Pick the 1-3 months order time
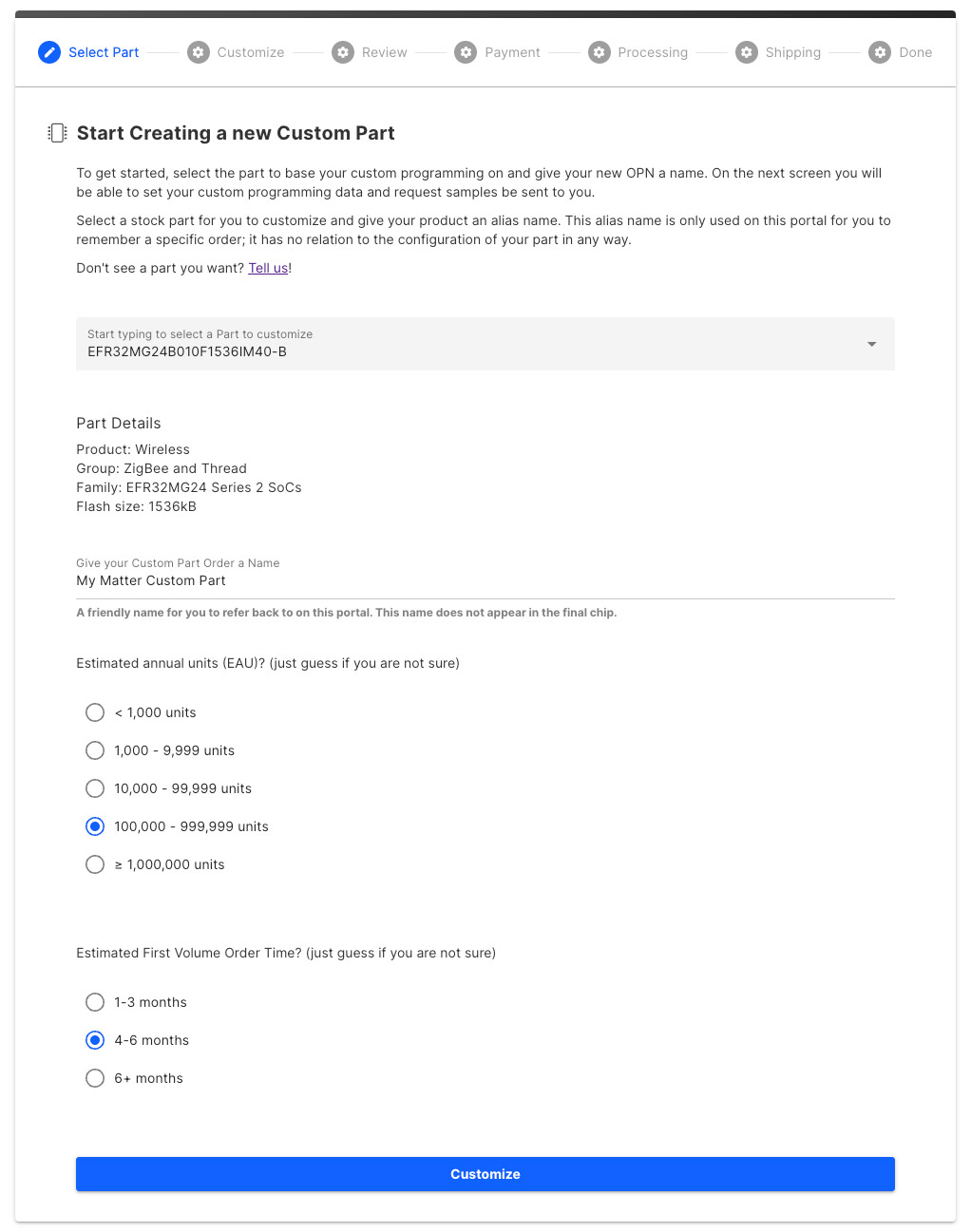971x1232 pixels. 95,1002
